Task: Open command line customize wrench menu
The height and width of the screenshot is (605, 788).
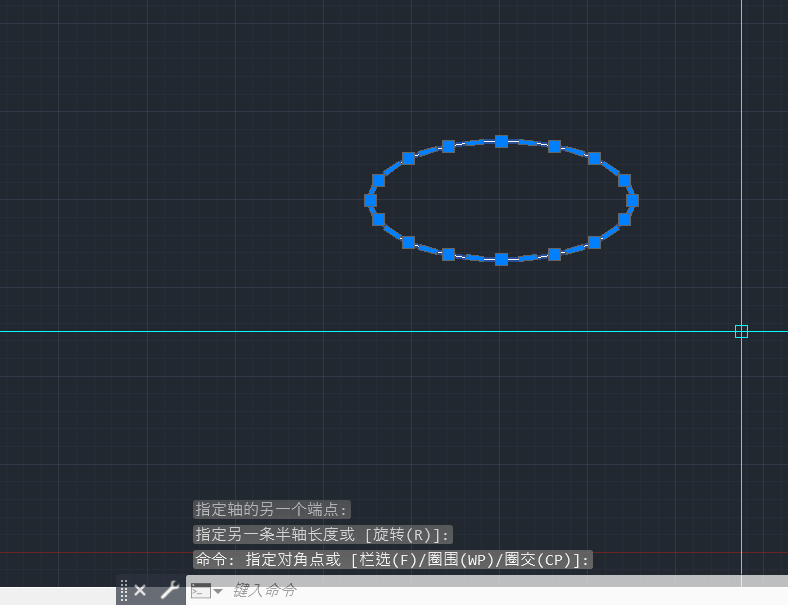Action: (169, 590)
